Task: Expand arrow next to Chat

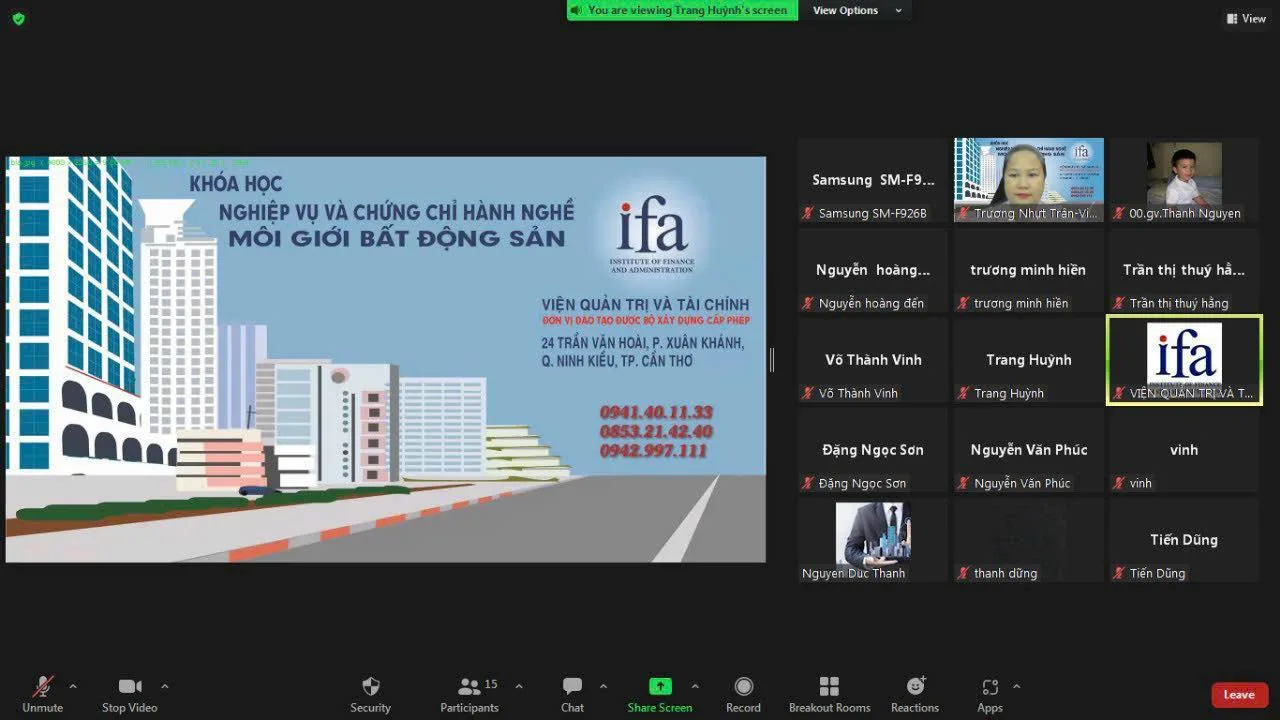Action: pyautogui.click(x=603, y=686)
